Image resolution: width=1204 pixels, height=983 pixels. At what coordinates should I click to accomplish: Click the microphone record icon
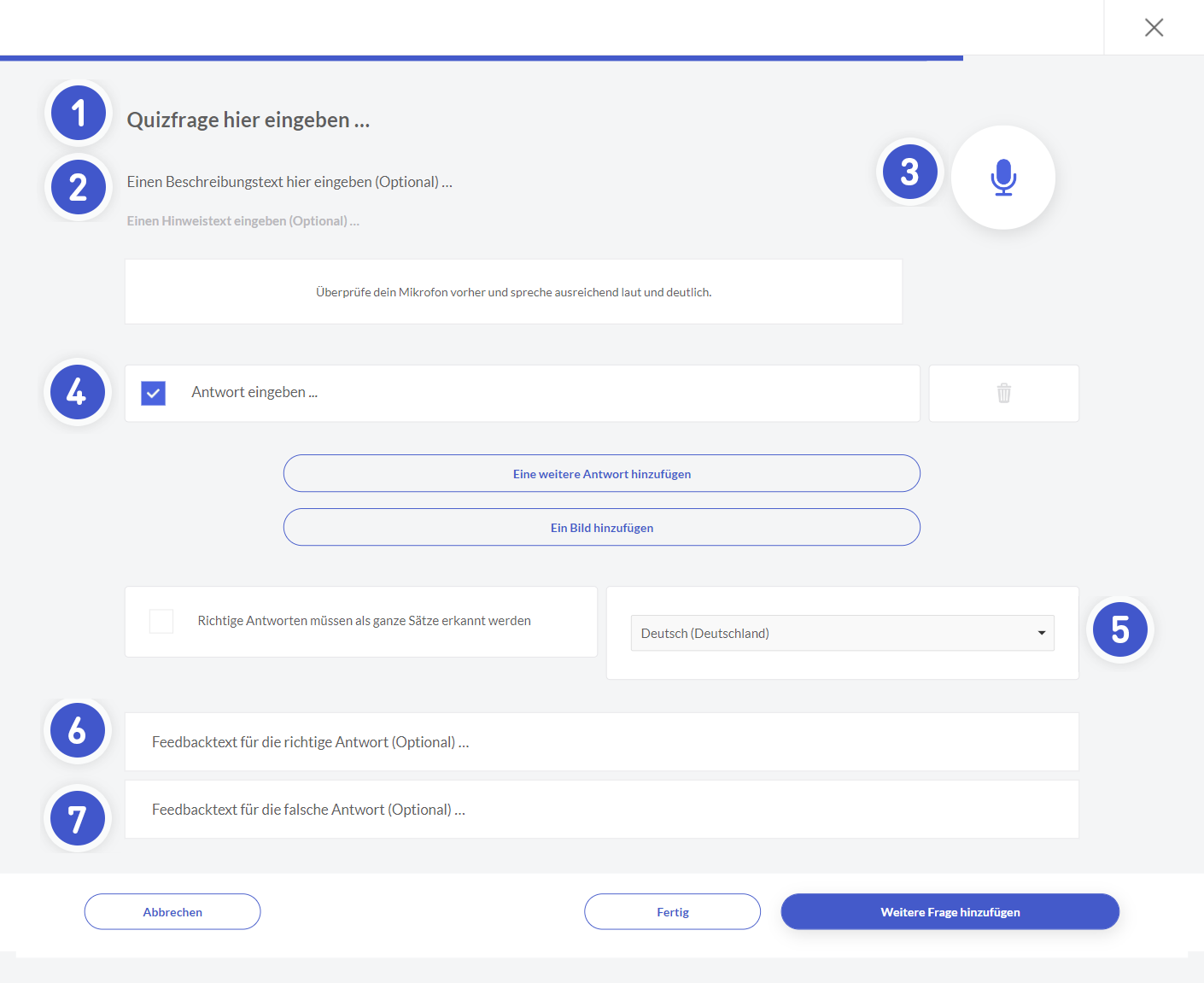pyautogui.click(x=1003, y=178)
